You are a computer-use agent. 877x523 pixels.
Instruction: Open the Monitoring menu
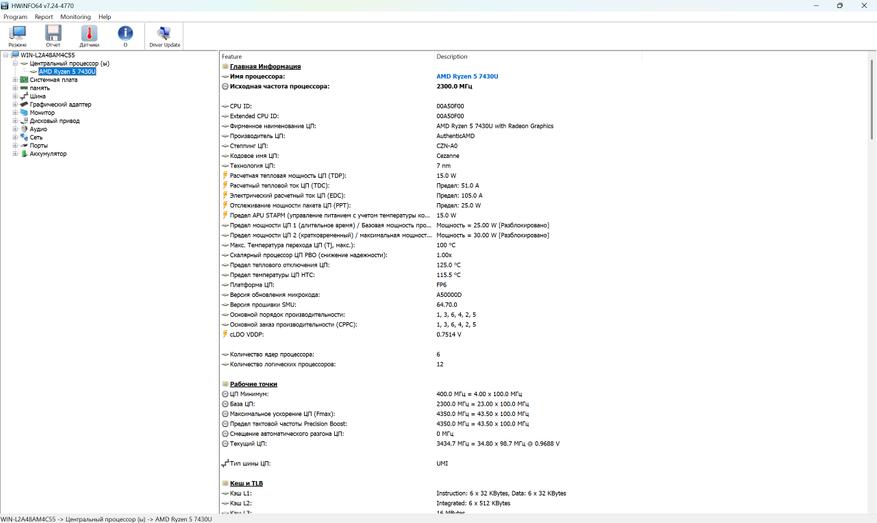pos(76,17)
